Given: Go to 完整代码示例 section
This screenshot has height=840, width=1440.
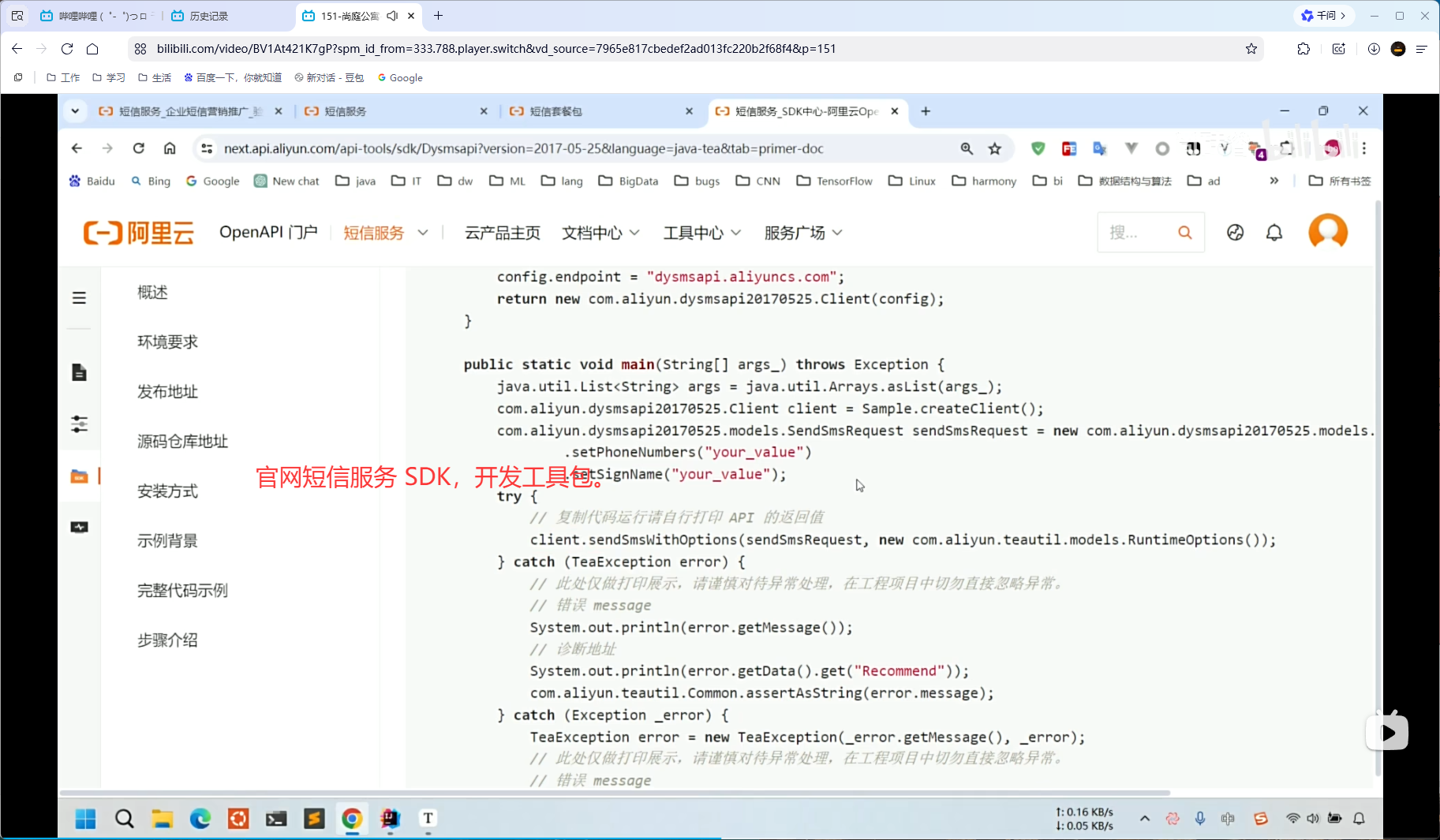Looking at the screenshot, I should tap(182, 591).
